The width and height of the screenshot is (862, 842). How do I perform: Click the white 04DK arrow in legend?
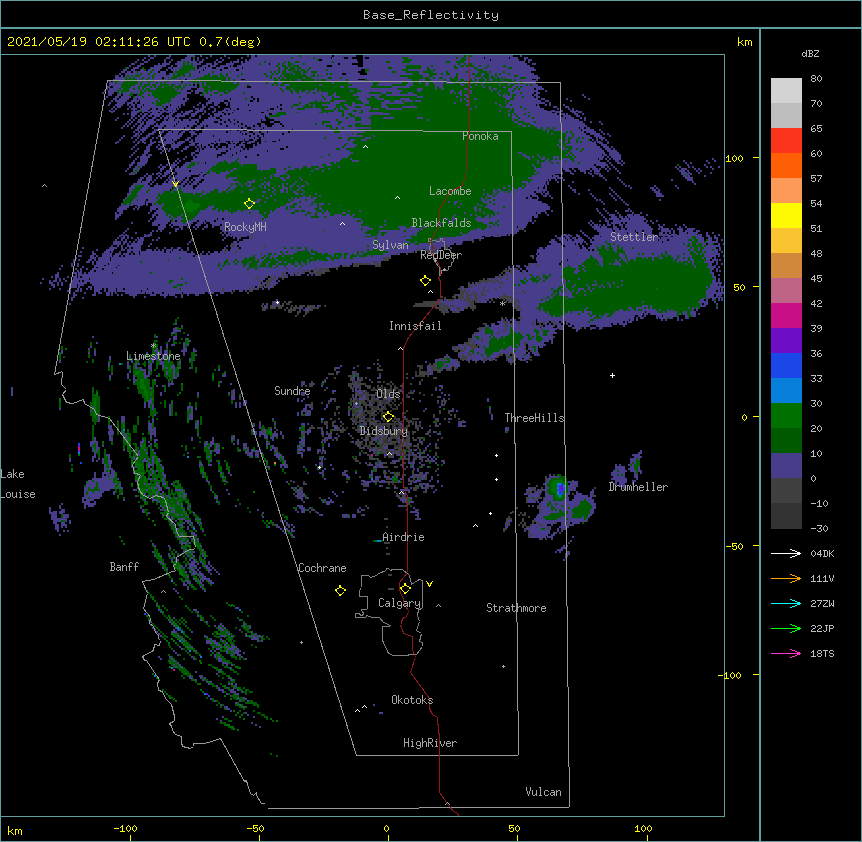tap(786, 553)
